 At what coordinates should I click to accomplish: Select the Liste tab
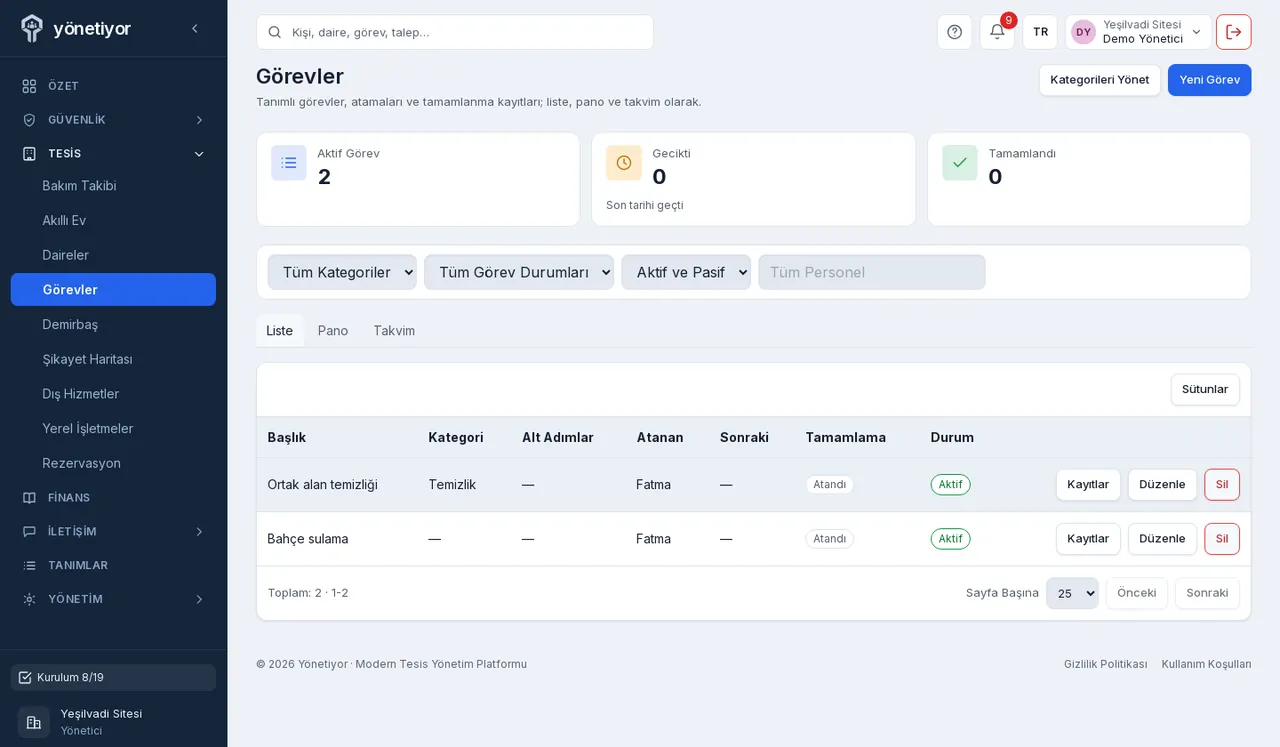(280, 331)
